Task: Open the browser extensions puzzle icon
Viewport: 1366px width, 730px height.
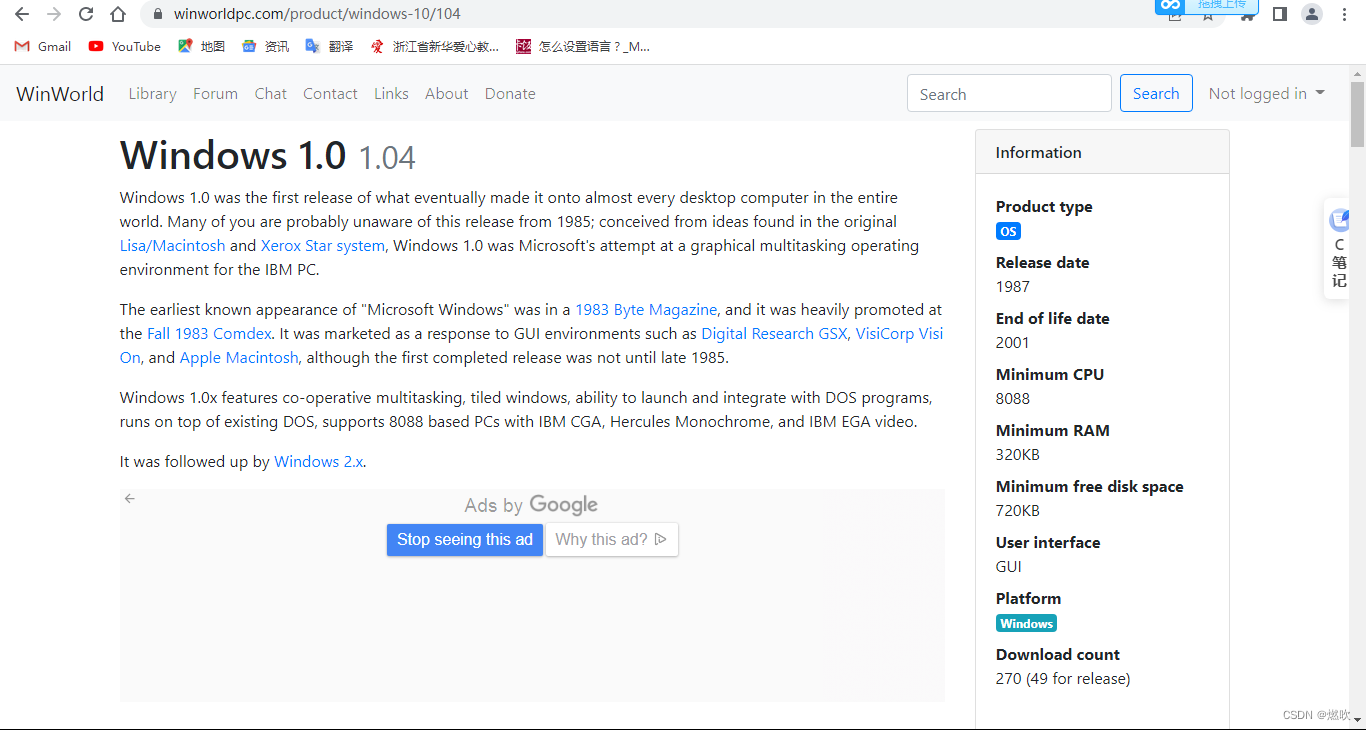Action: [x=1247, y=17]
